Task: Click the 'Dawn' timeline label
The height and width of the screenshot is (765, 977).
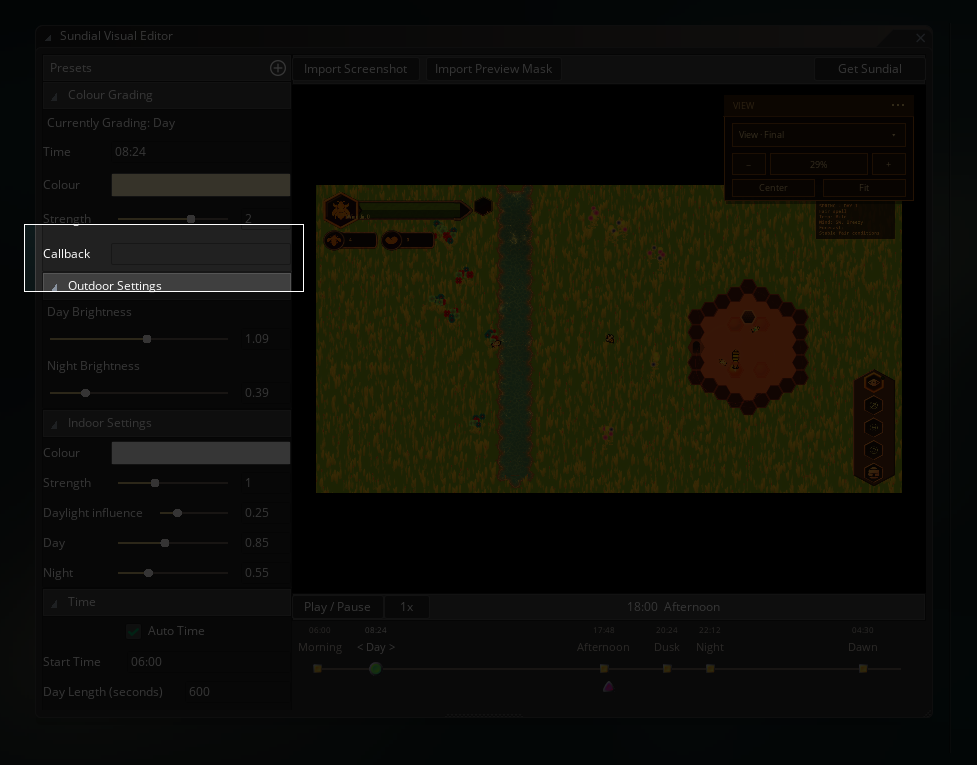Action: pos(862,647)
